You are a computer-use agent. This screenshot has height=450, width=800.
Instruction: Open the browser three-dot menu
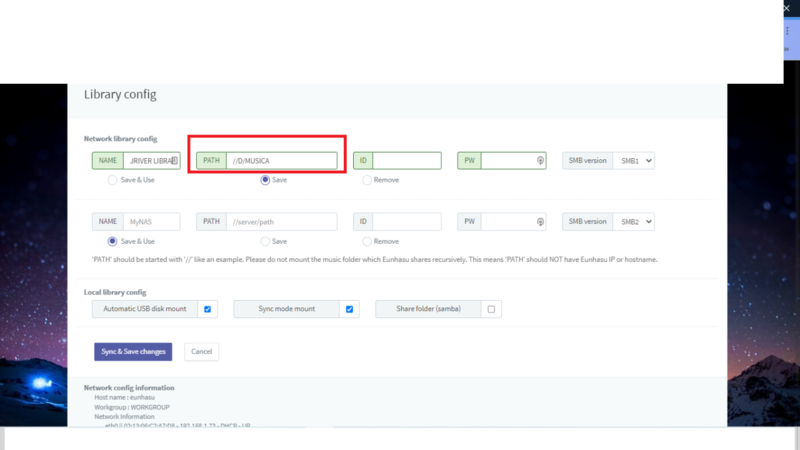pos(787,30)
